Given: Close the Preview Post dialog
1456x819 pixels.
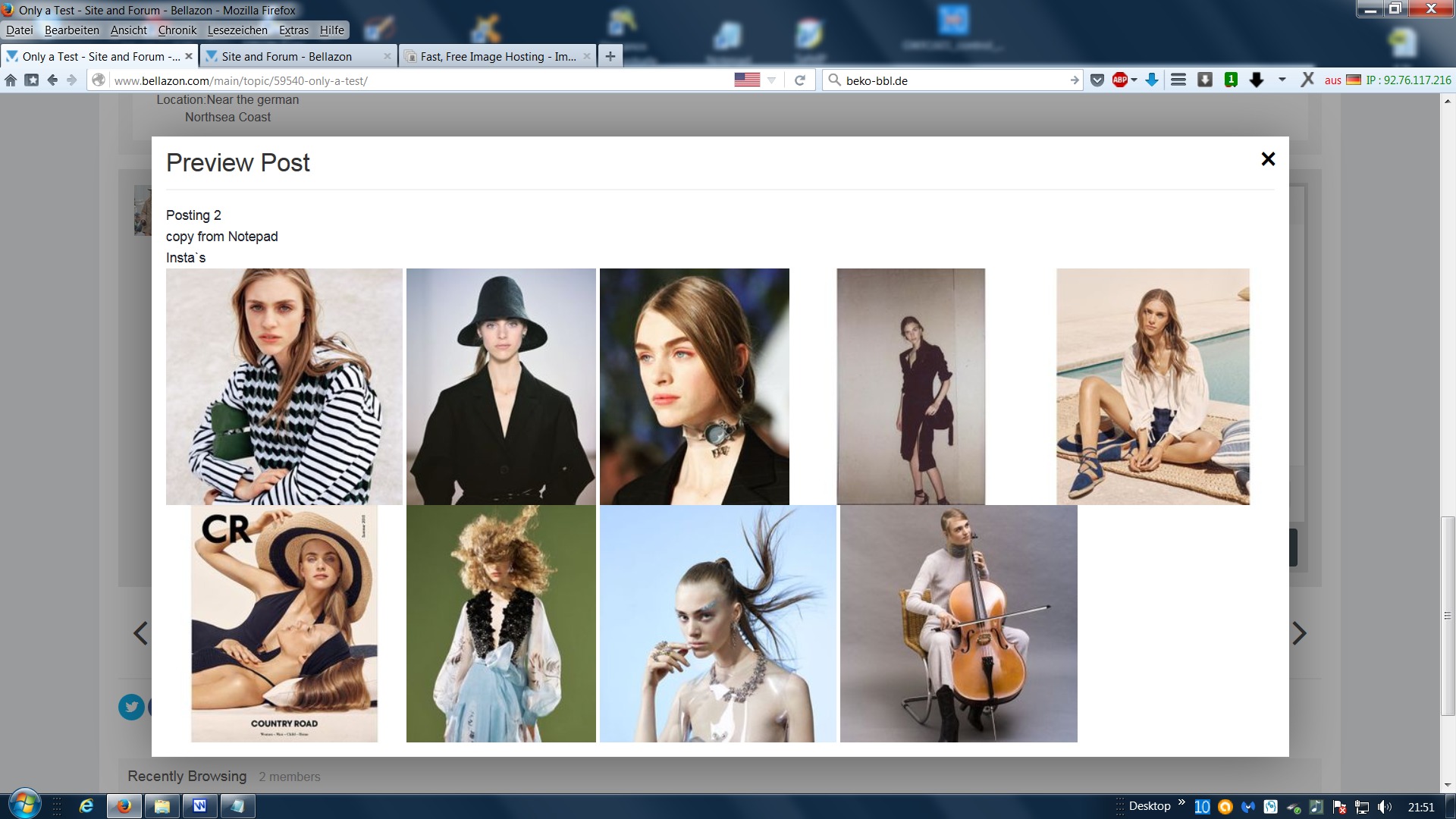Looking at the screenshot, I should click(x=1268, y=159).
